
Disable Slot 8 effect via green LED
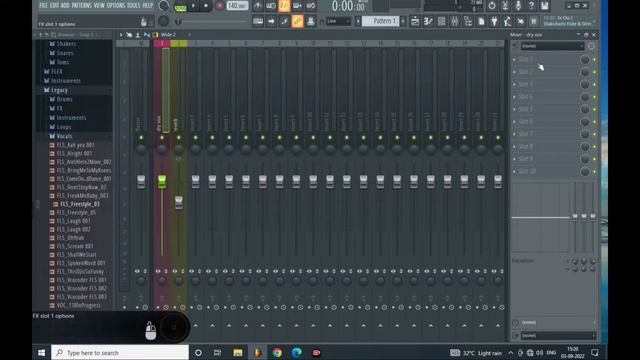594,147
